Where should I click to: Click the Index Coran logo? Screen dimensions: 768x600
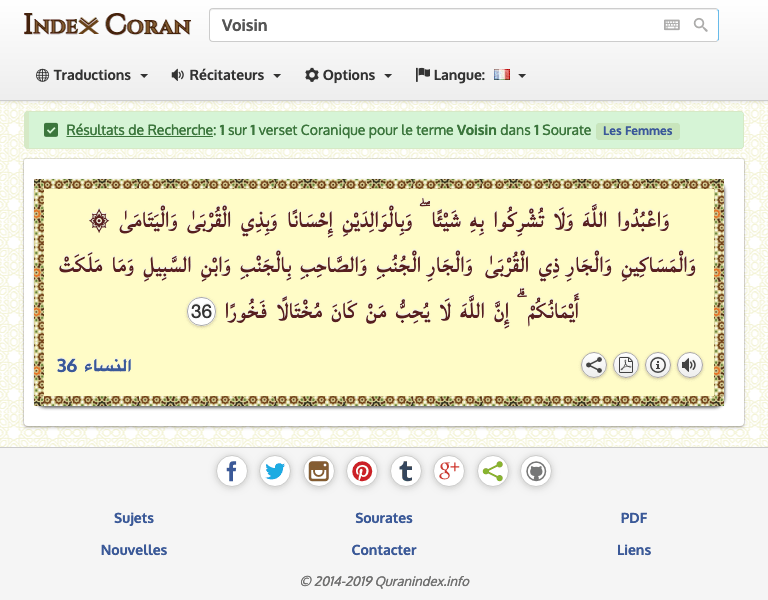[107, 24]
